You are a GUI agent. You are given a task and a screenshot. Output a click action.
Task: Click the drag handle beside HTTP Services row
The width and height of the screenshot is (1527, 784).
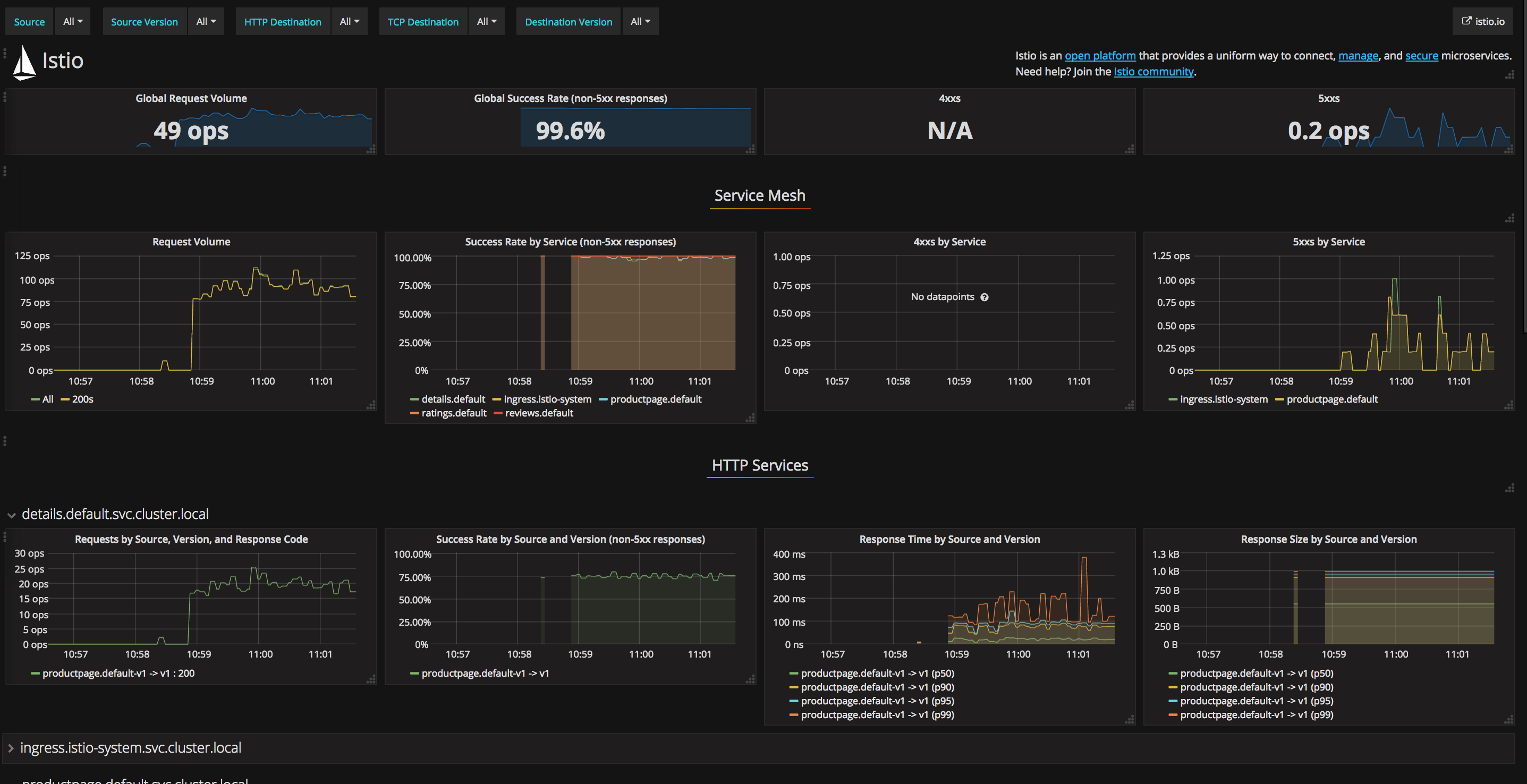coord(6,441)
